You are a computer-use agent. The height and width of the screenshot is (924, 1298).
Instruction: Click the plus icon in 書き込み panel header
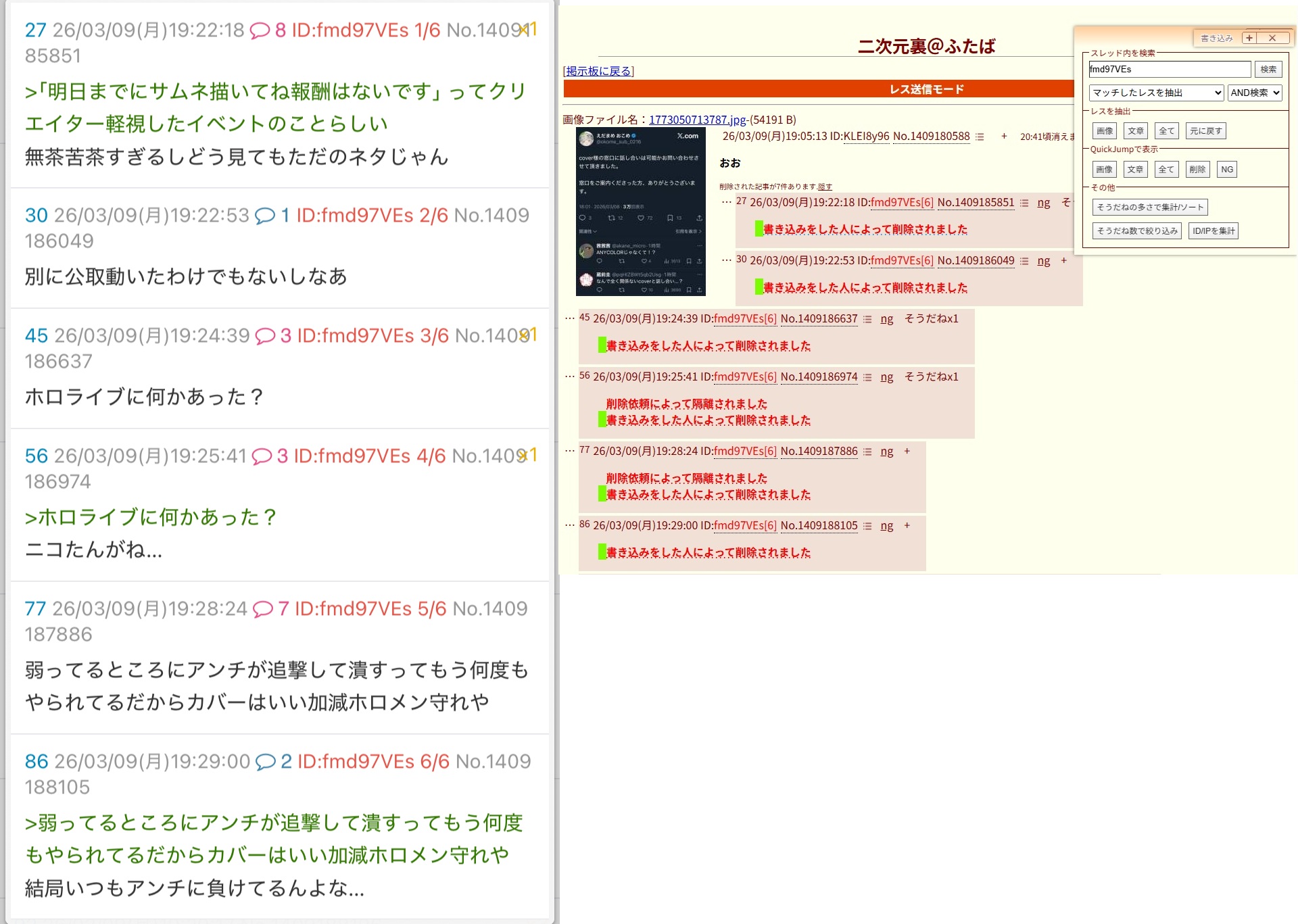pyautogui.click(x=1249, y=38)
